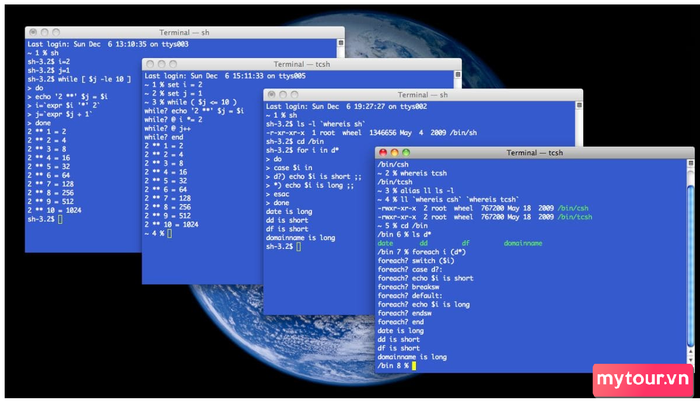Click the line '~ 1 % set i = 2'
700x405 pixels.
pos(173,84)
